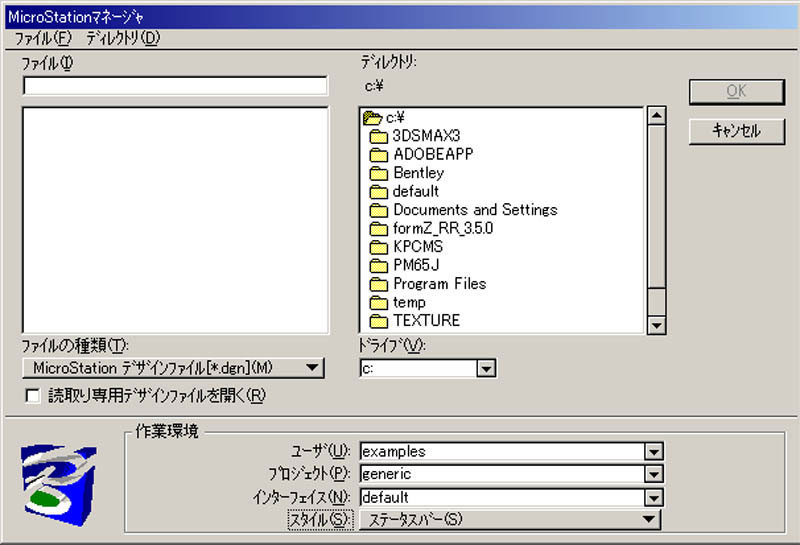
Task: Click directory list scroll down arrow
Action: click(x=656, y=325)
